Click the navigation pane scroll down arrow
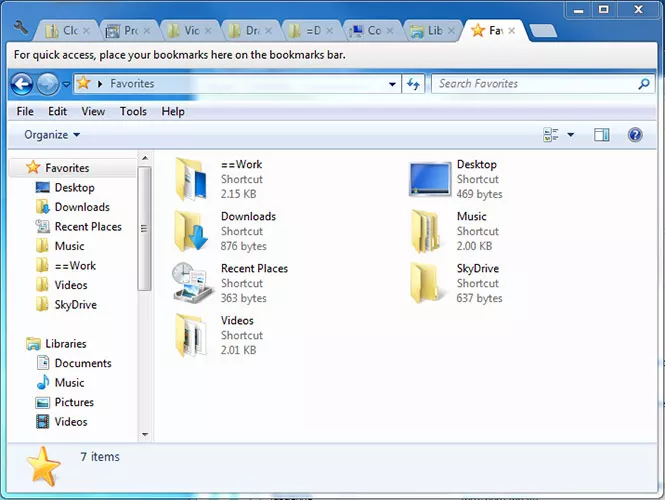 pyautogui.click(x=145, y=435)
